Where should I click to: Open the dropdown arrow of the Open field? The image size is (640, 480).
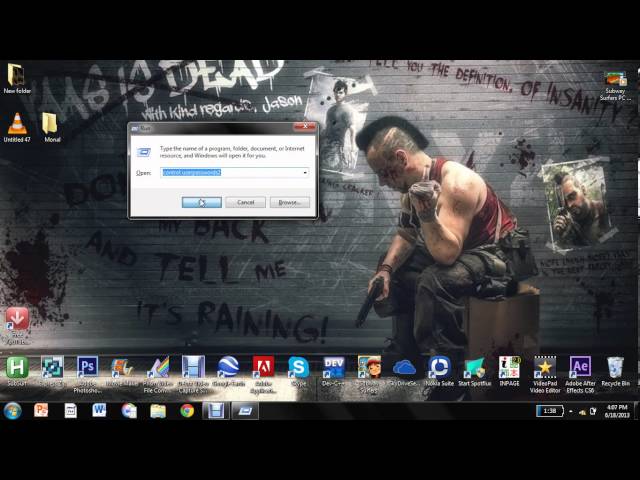[304, 173]
